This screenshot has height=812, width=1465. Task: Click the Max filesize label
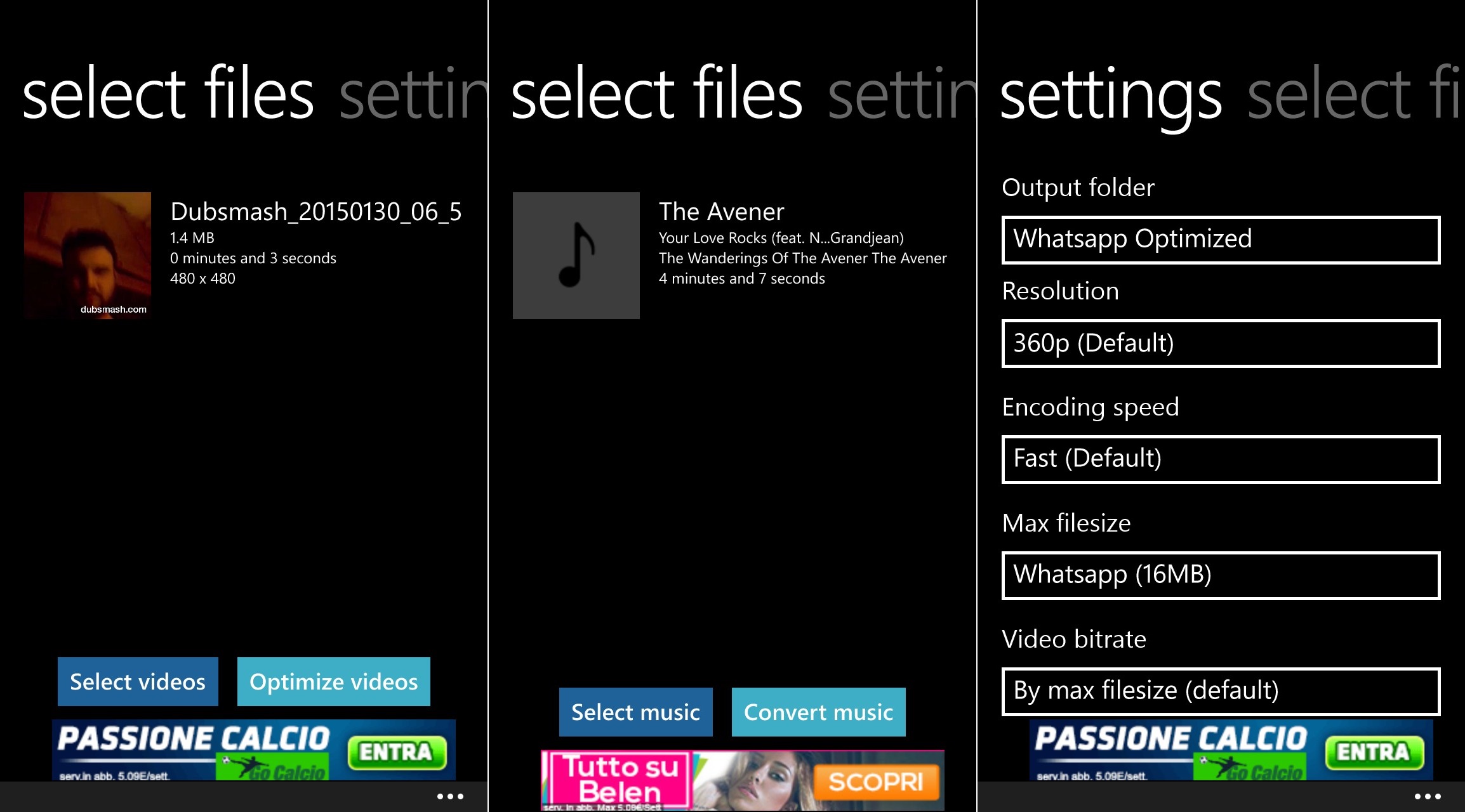[x=1066, y=523]
